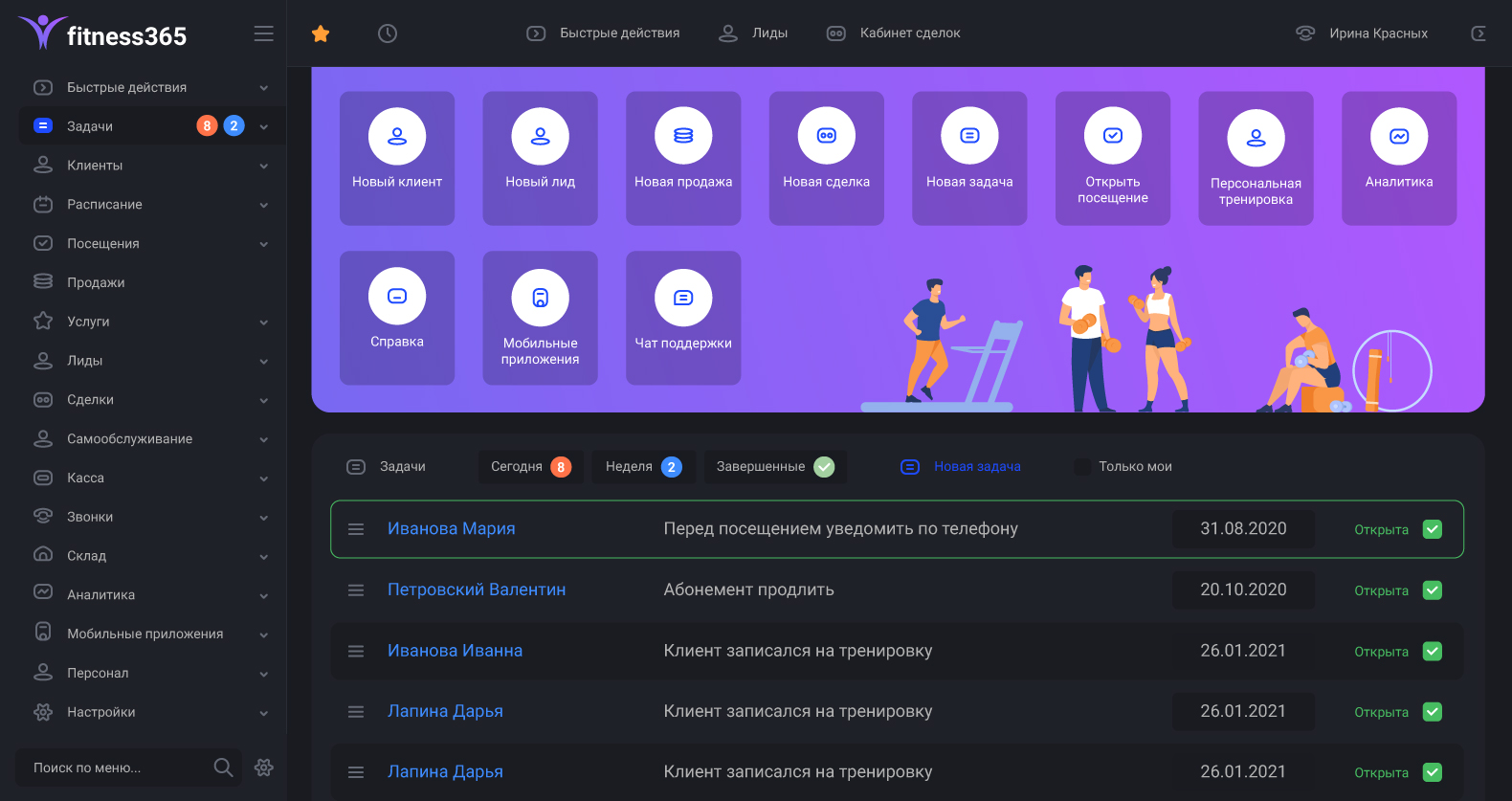This screenshot has width=1512, height=801.
Task: Click the 20.10.2020 date field
Action: click(1243, 590)
